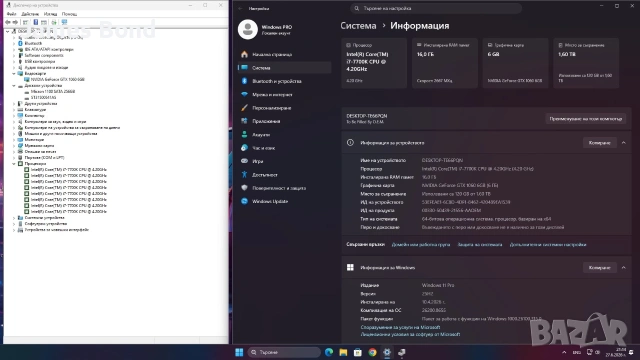The width and height of the screenshot is (640, 360).
Task: Open Помощ menu in Device Manager
Action: 69,14
